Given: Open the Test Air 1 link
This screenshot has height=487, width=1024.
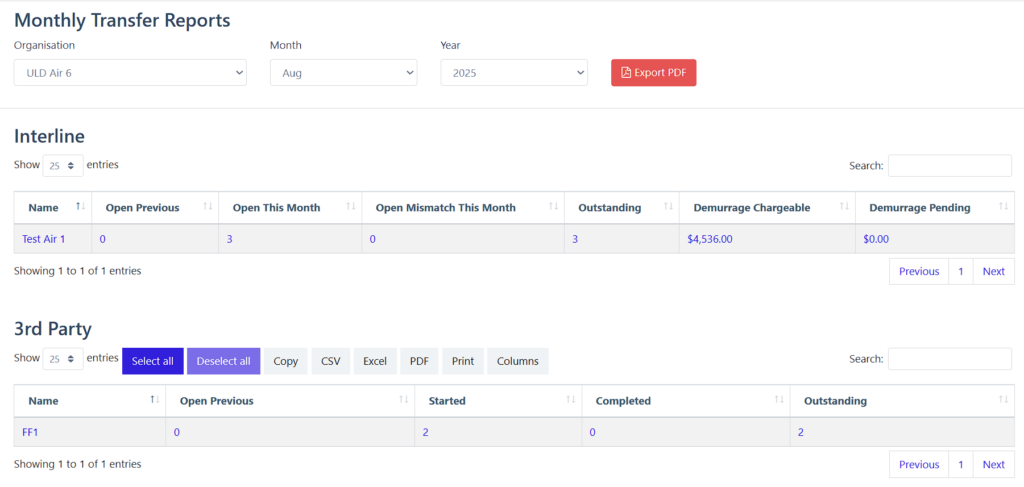Looking at the screenshot, I should (44, 239).
